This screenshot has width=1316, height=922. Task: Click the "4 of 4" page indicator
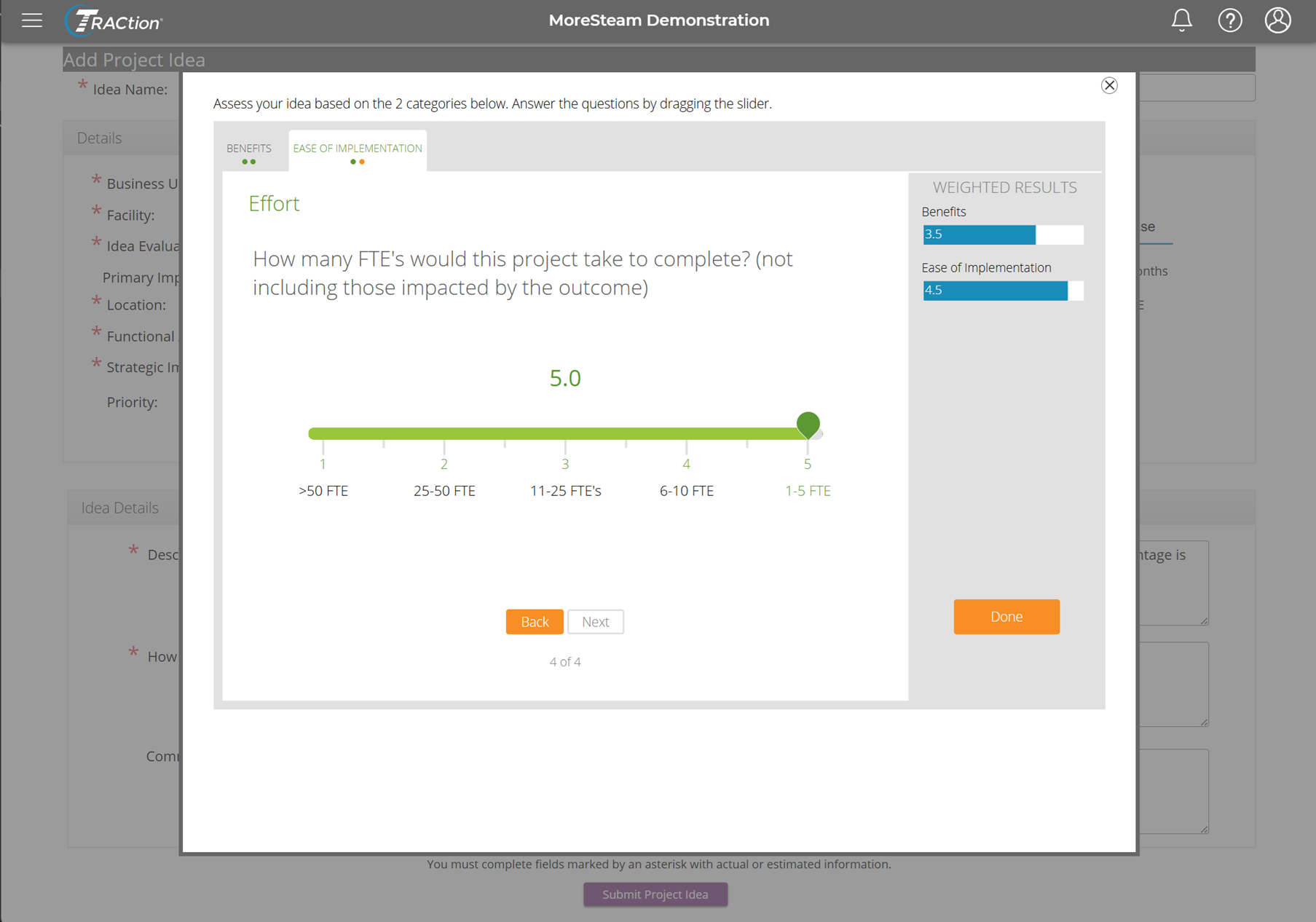pyautogui.click(x=565, y=661)
